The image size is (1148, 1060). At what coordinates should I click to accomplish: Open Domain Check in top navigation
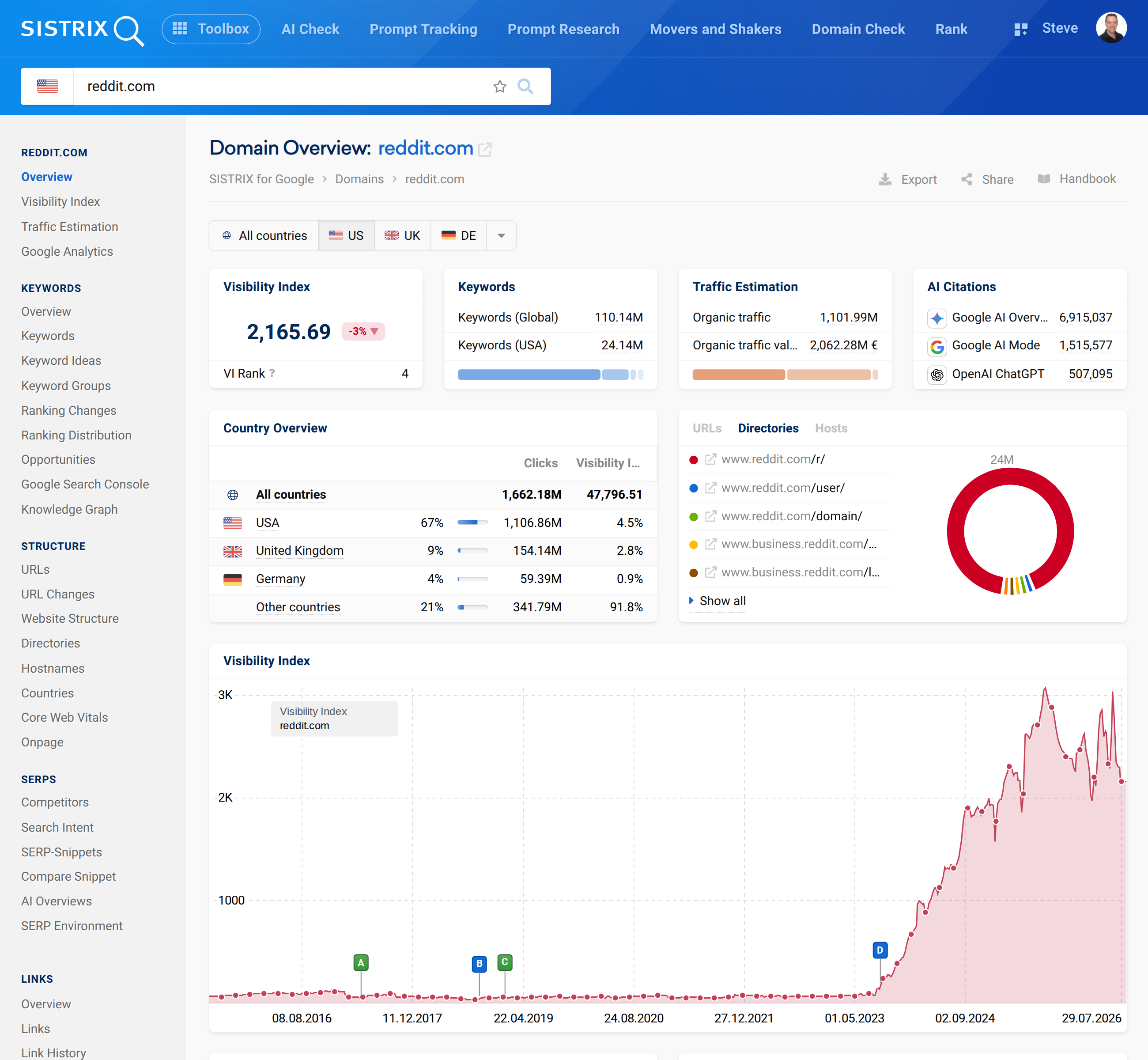coord(858,29)
